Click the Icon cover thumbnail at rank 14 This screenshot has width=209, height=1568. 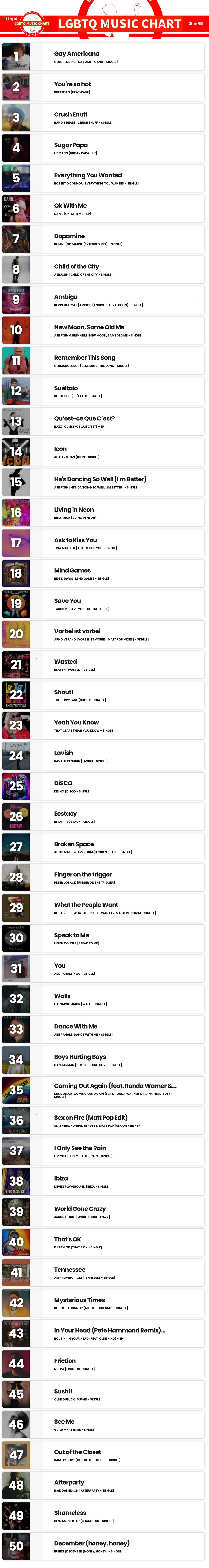(16, 452)
